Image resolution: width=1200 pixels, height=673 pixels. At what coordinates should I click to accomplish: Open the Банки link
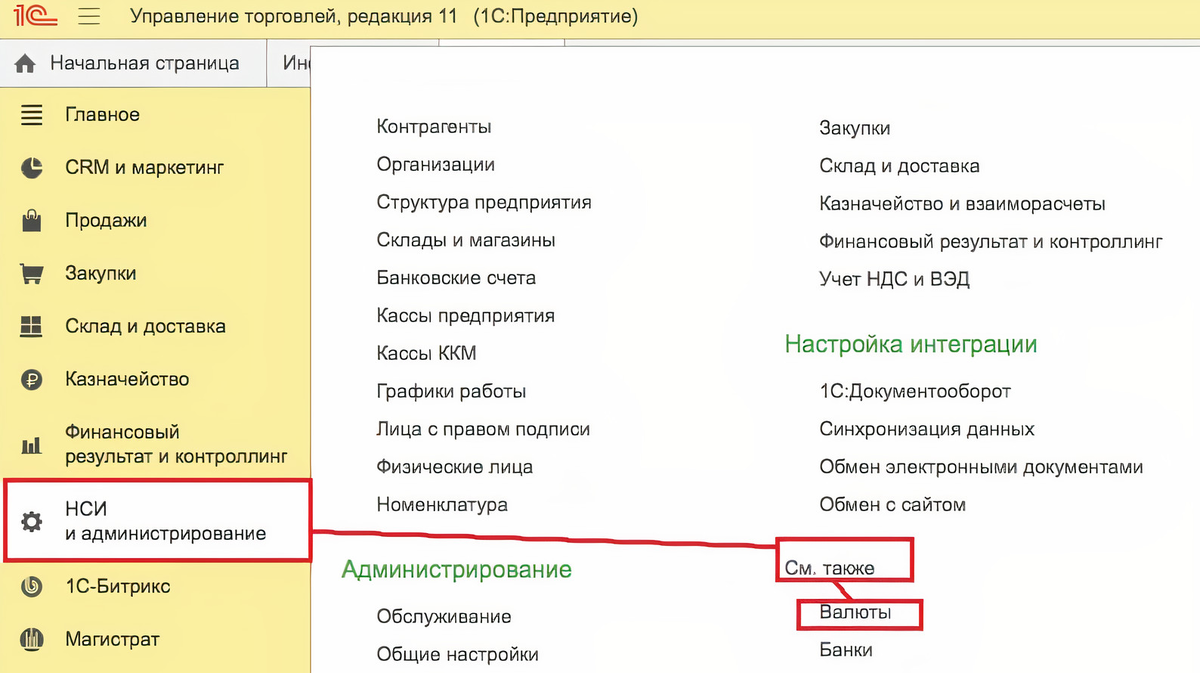click(846, 650)
